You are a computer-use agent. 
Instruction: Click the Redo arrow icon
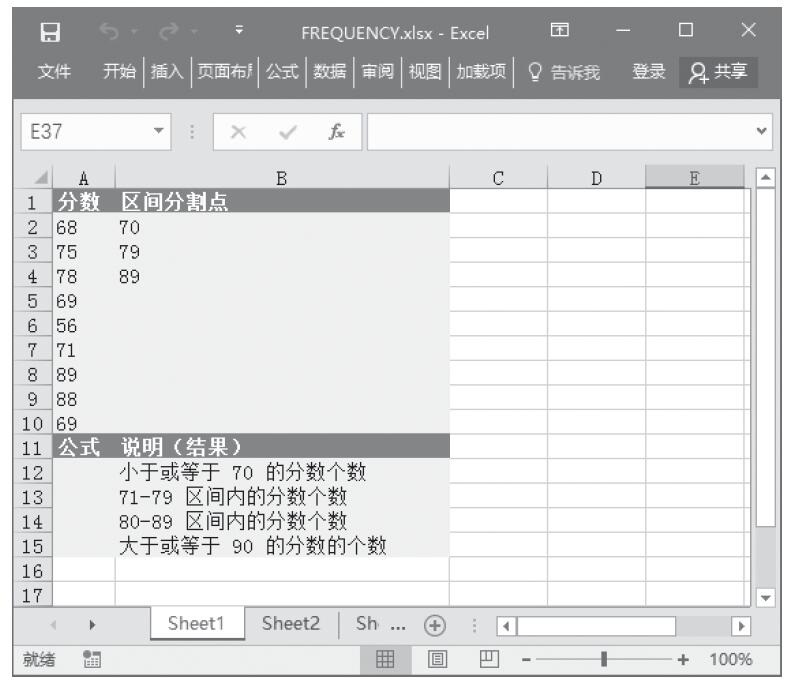point(168,33)
